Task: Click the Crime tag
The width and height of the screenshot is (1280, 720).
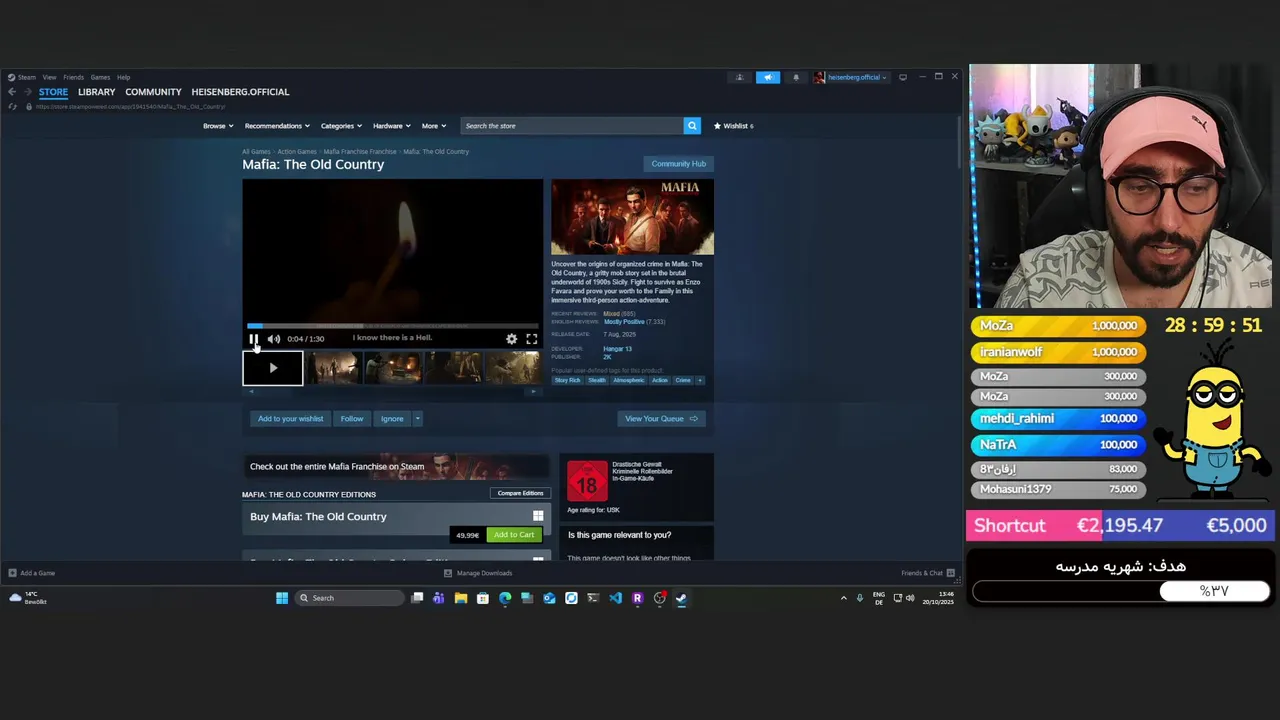Action: 683,380
